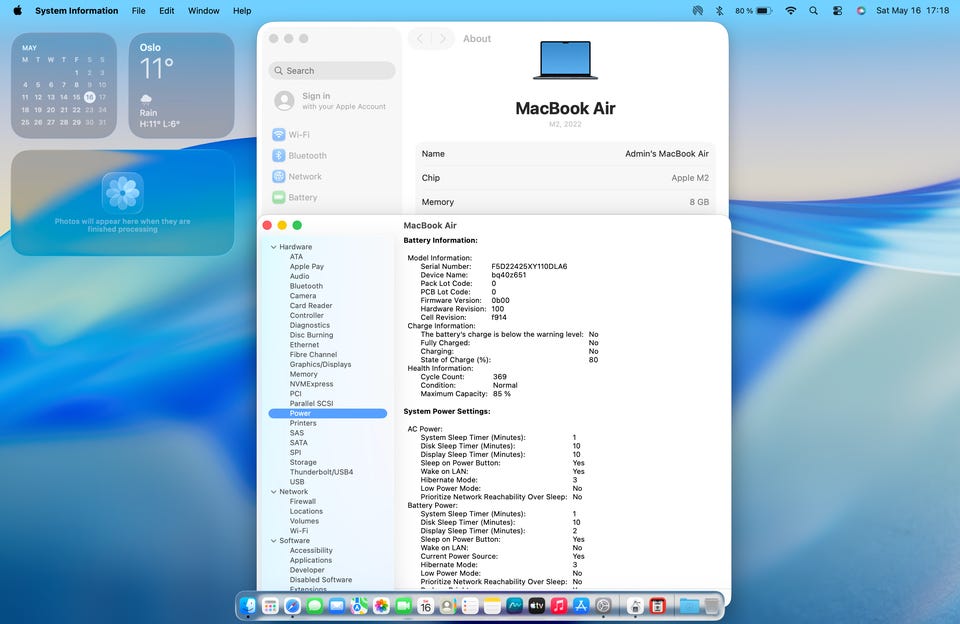
Task: Click Battery icon in Settings sidebar
Action: 279,197
